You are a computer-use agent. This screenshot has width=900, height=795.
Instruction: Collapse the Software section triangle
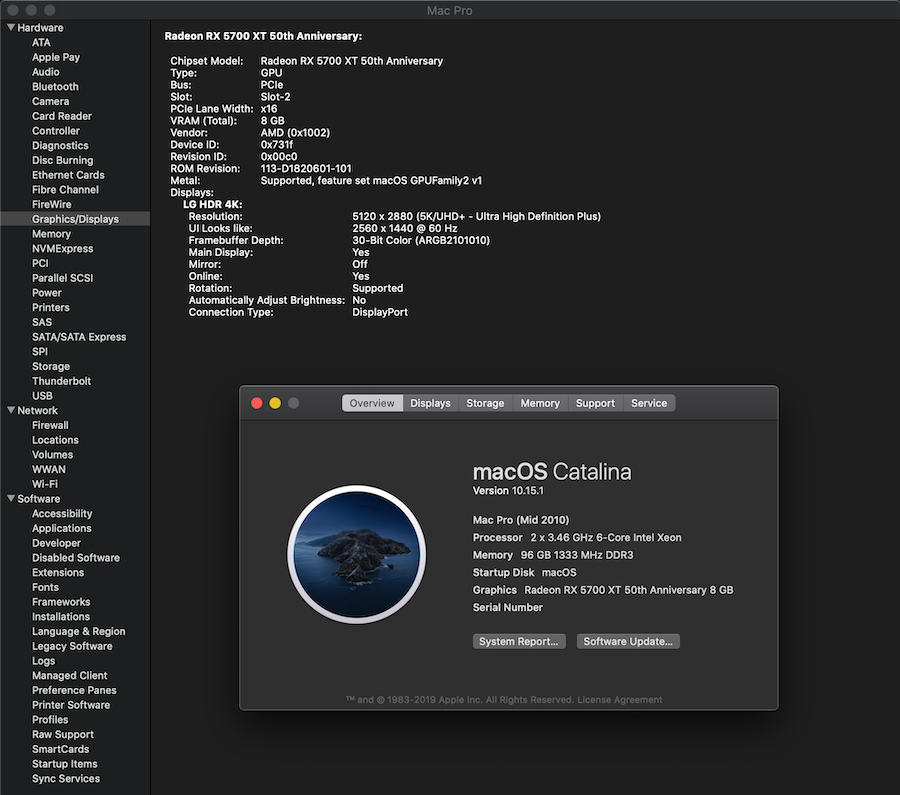11,498
